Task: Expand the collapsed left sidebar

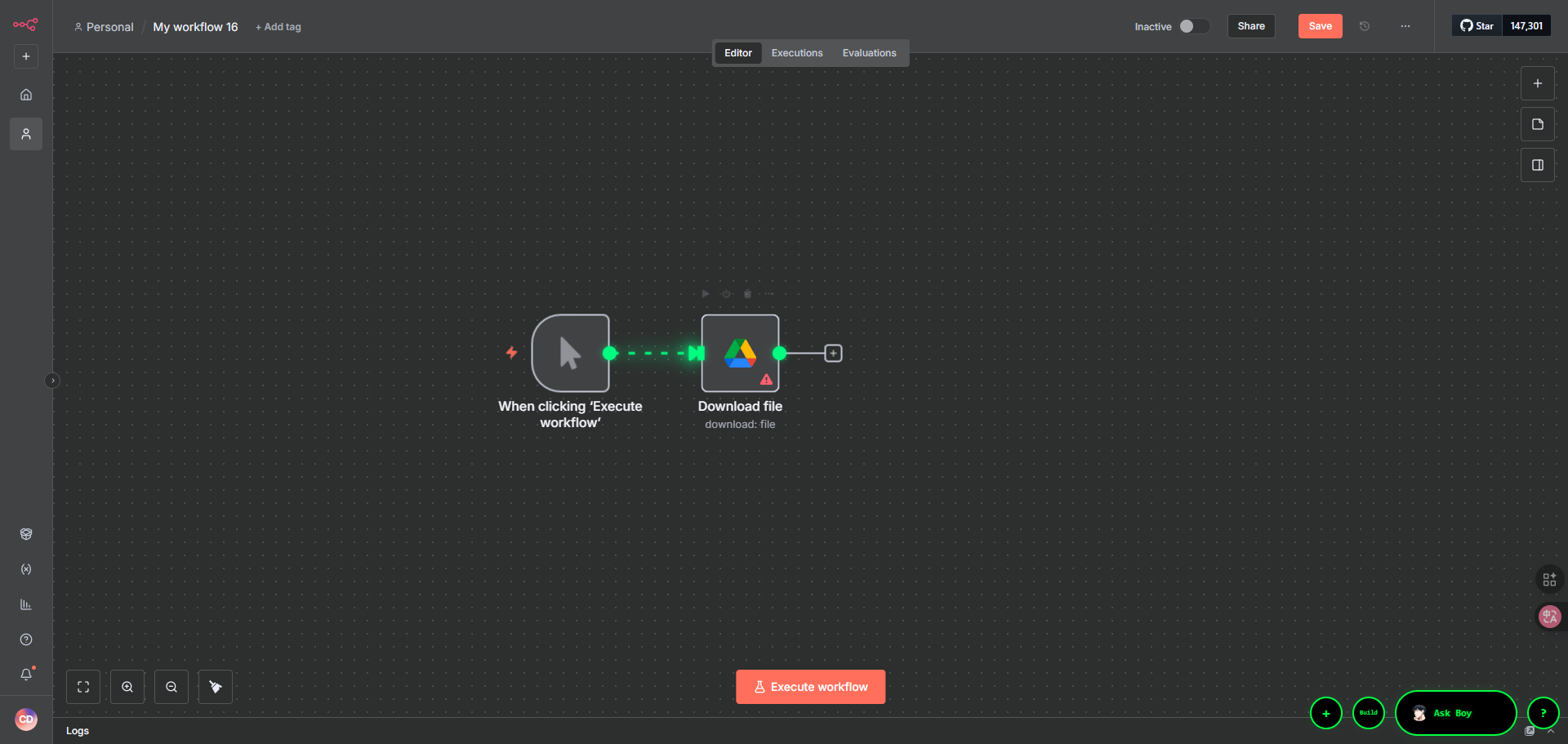Action: 52,381
